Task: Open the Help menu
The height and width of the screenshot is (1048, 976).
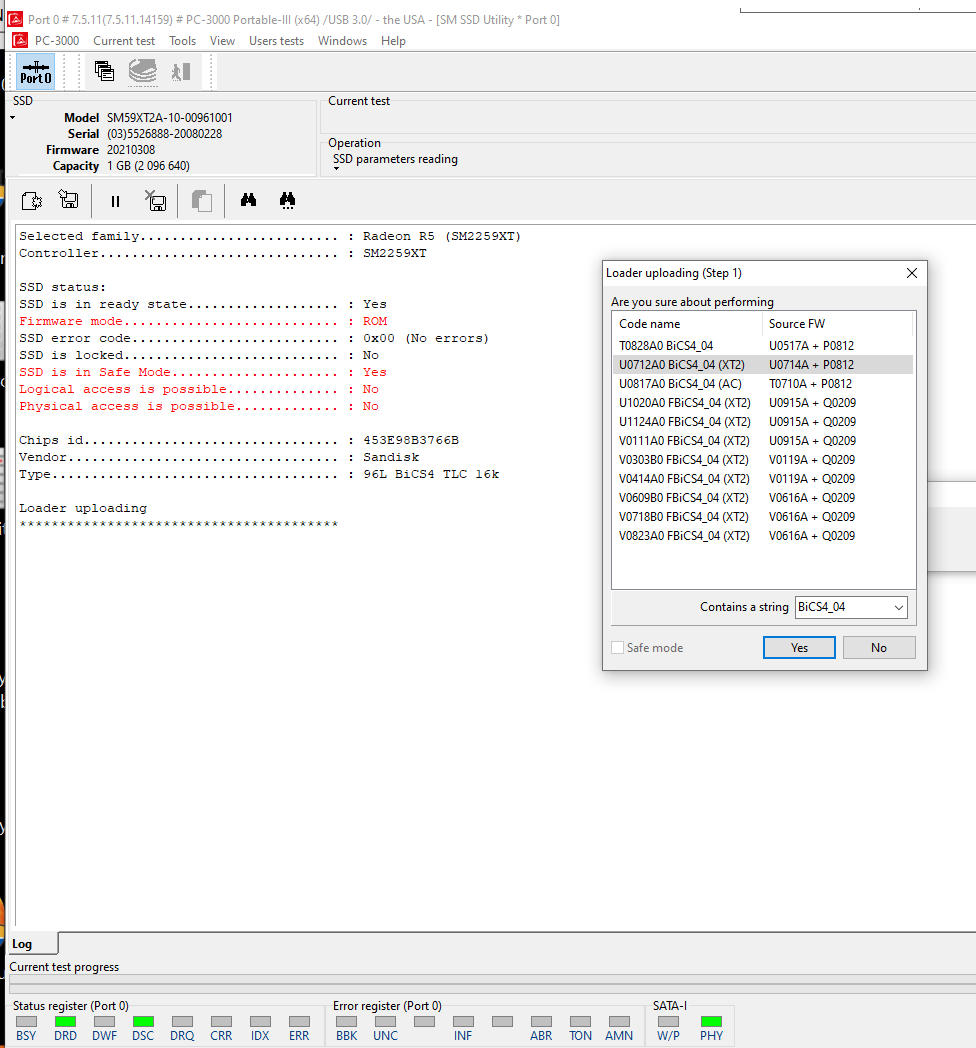Action: pyautogui.click(x=393, y=41)
